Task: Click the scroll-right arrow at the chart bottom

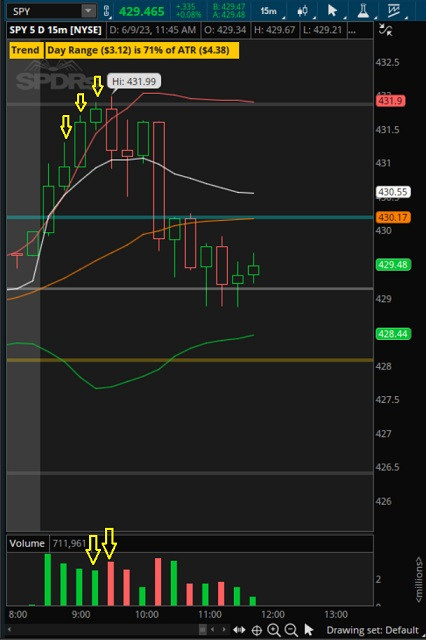Action: (x=223, y=629)
